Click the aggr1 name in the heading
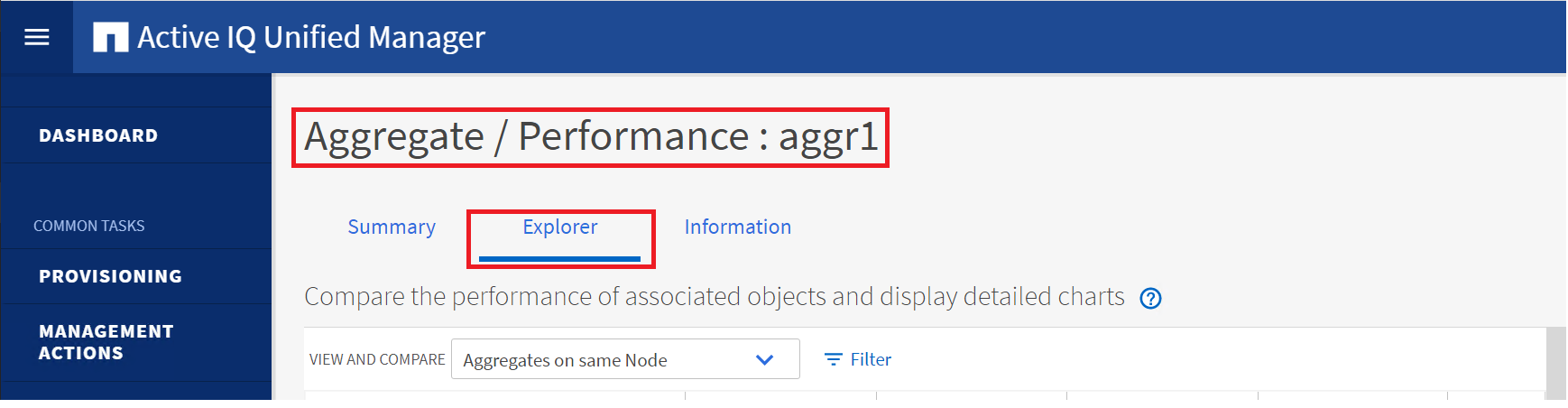Screen dimensions: 1568x408 (828, 136)
